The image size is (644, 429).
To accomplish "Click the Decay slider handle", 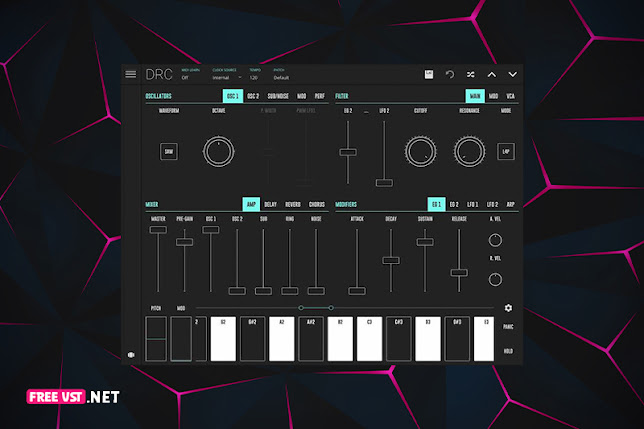I will (x=391, y=260).
